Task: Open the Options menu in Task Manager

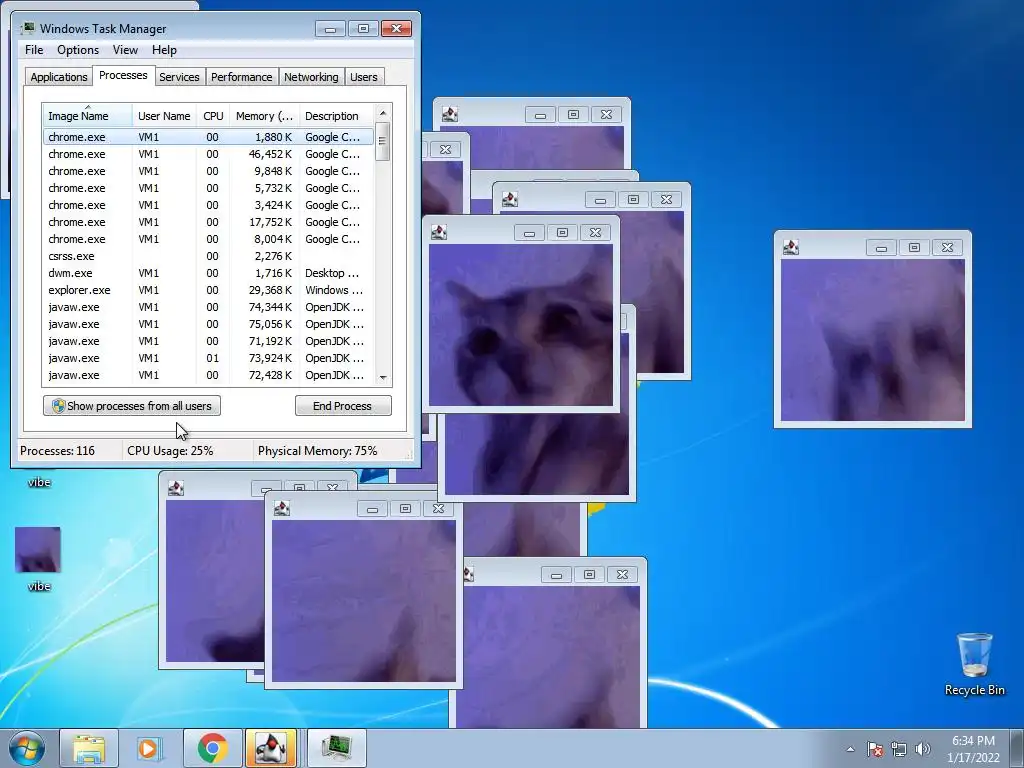Action: point(78,50)
